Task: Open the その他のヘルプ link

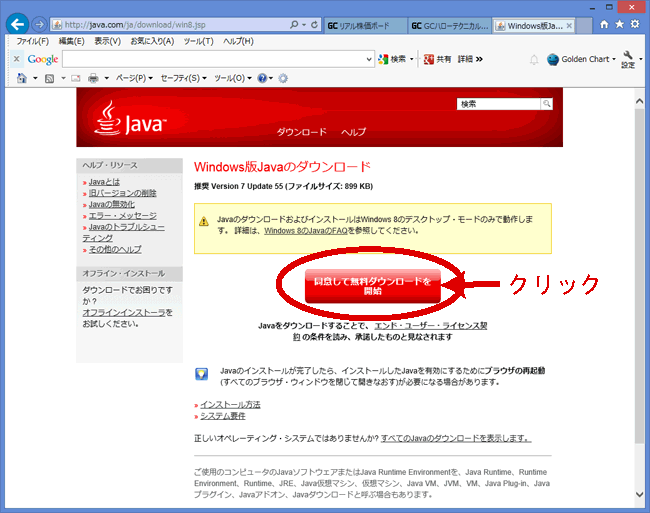Action: 115,249
